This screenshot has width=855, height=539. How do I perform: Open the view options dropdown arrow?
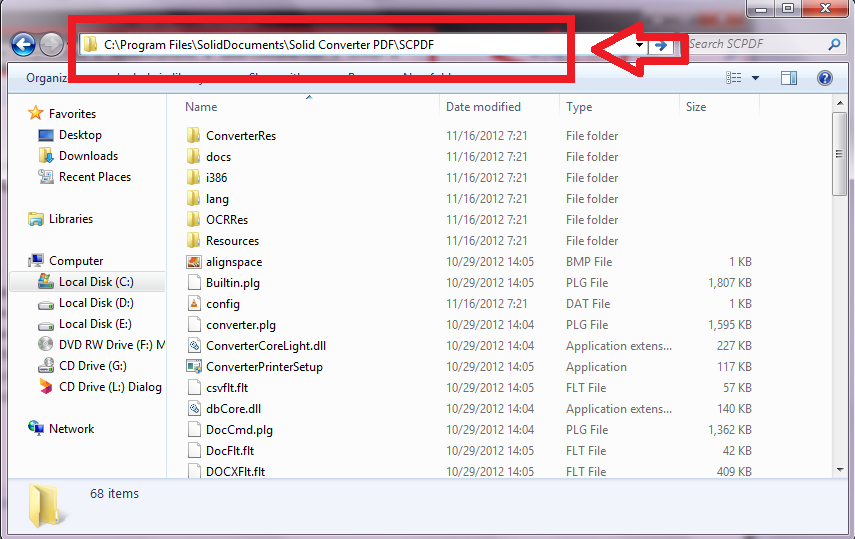[755, 78]
